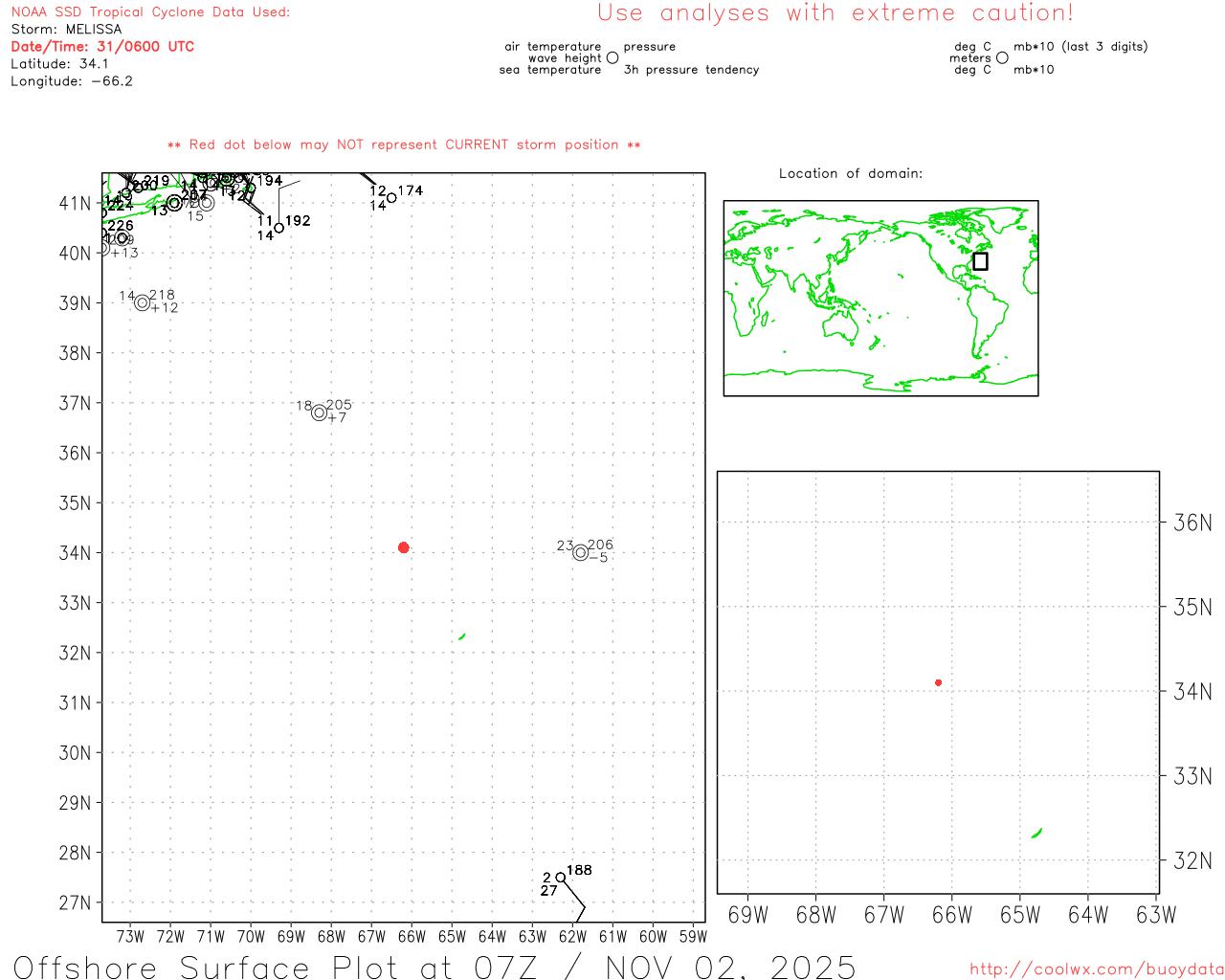Select the 'Longitude: -66.2' line

[x=72, y=81]
